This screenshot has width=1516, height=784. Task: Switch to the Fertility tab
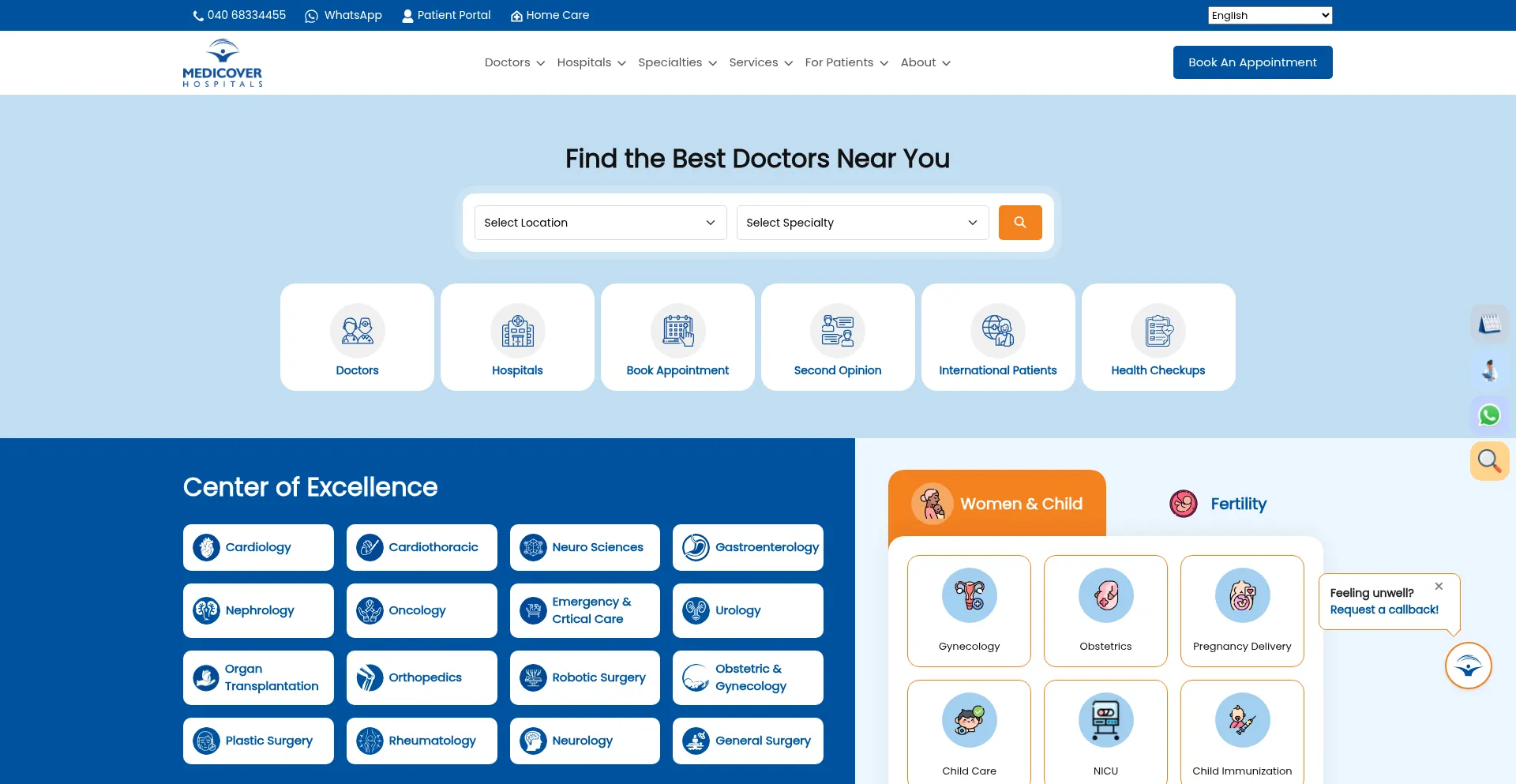tap(1218, 504)
